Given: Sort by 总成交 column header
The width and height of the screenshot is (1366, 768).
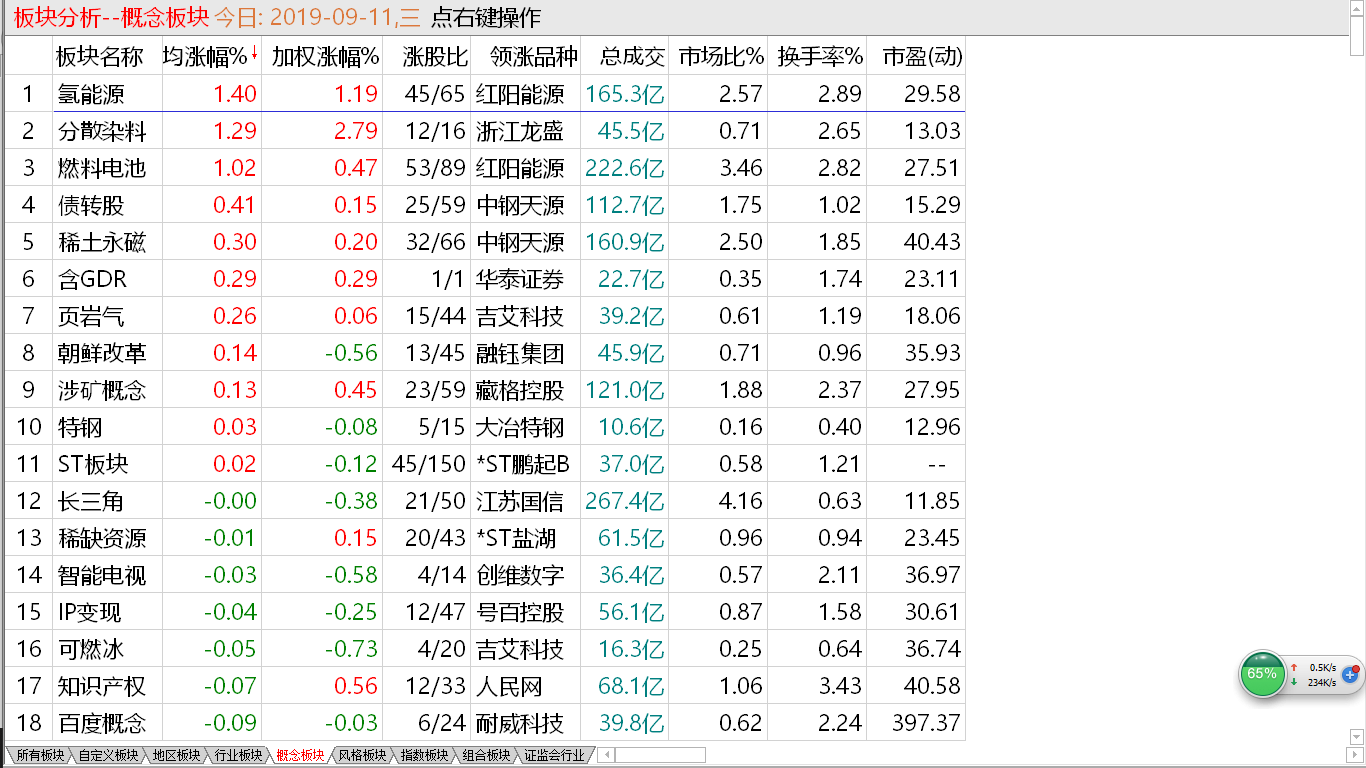Looking at the screenshot, I should [x=626, y=57].
